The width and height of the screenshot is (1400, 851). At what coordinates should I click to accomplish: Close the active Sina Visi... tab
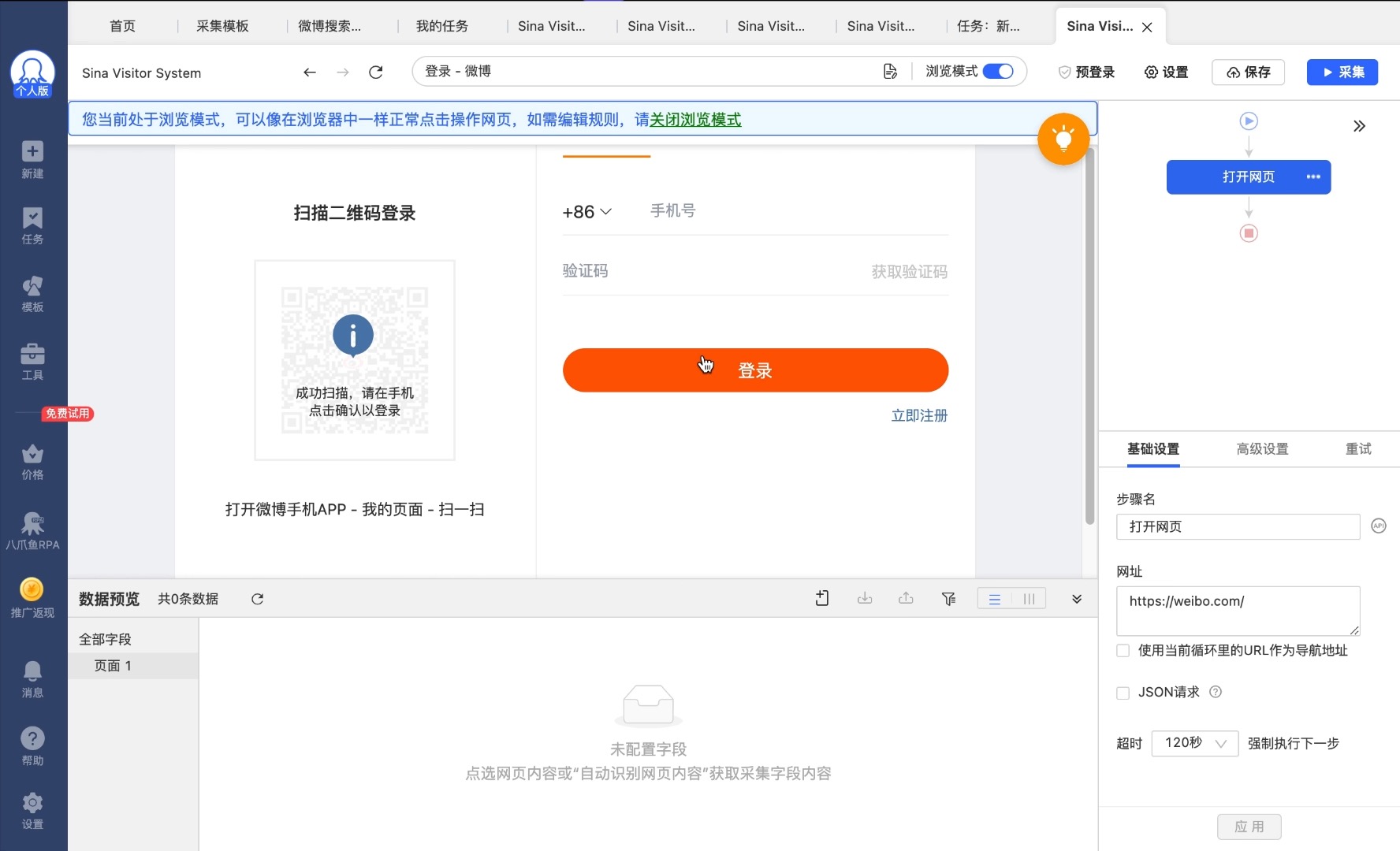coord(1147,27)
